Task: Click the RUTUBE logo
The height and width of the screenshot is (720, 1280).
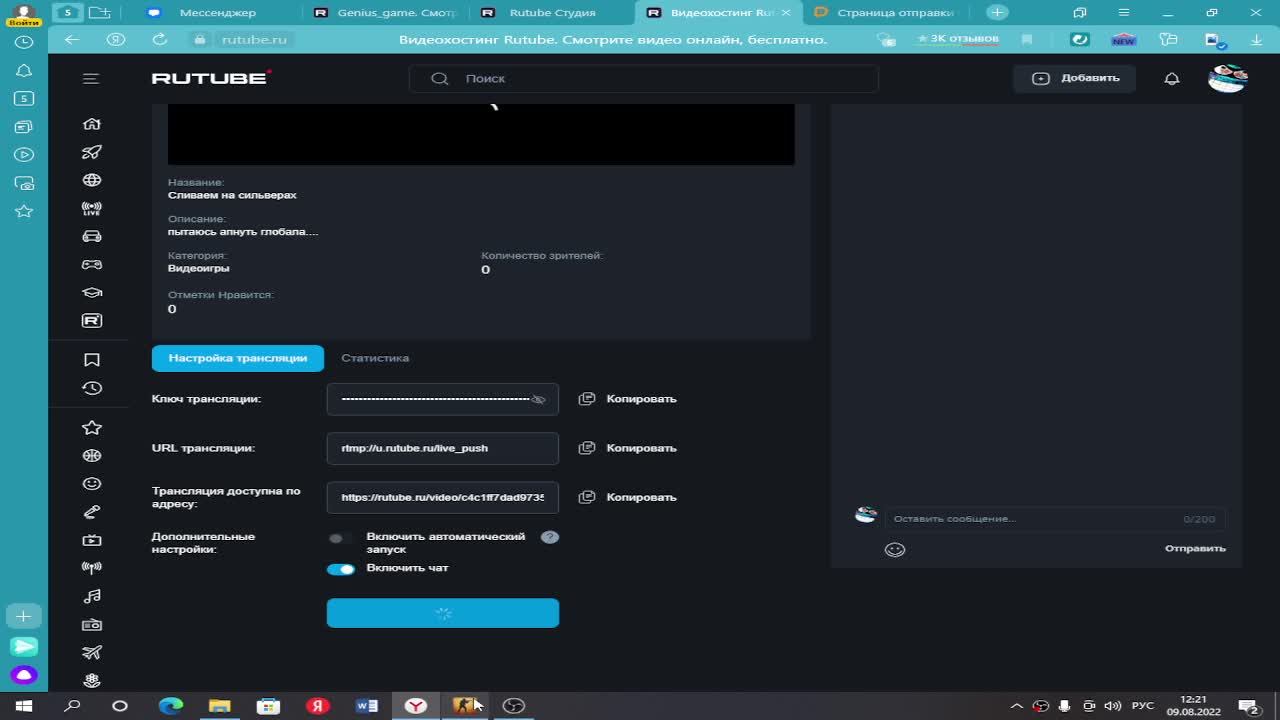Action: pos(211,78)
